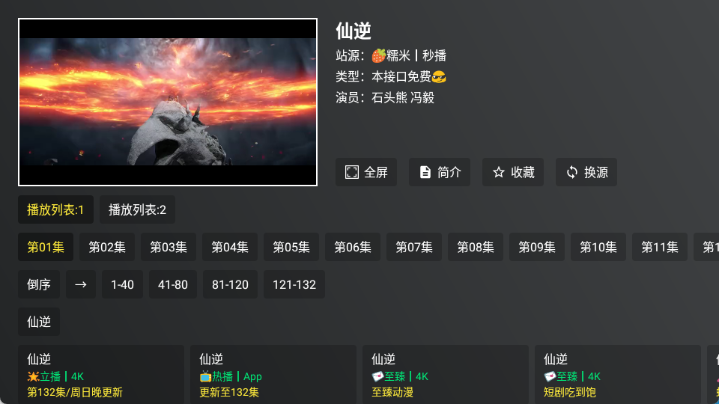Click the video preview player
719x404 pixels.
(168, 102)
